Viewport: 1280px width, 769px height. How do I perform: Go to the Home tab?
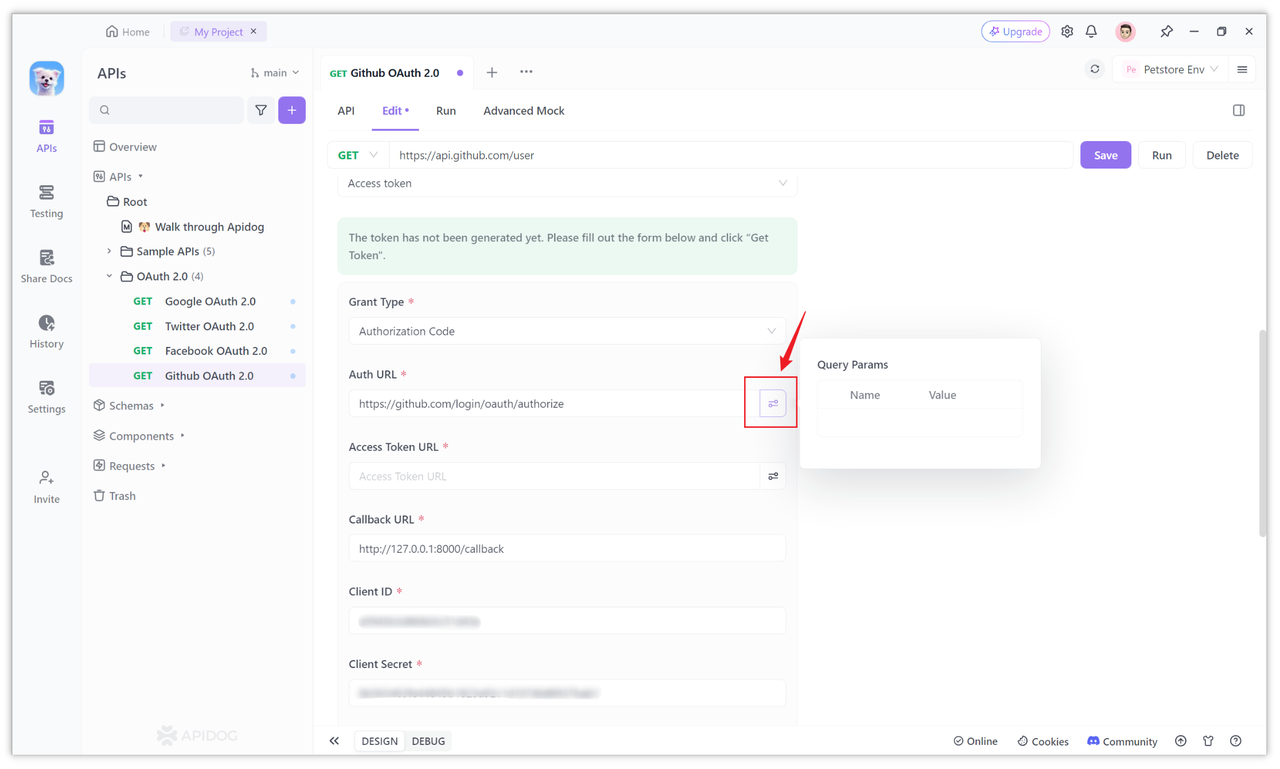[128, 32]
